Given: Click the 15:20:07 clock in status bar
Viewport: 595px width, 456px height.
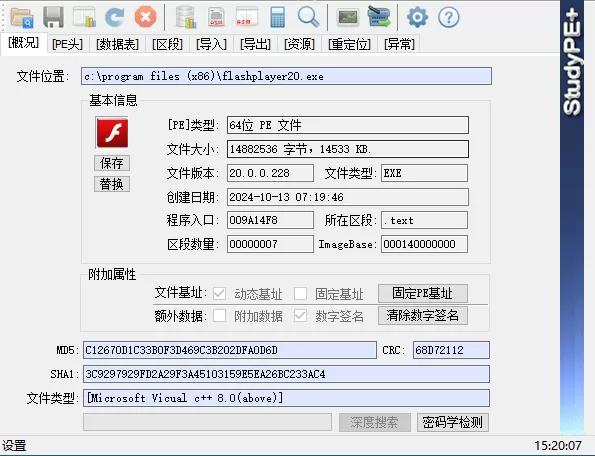Looking at the screenshot, I should pos(558,445).
